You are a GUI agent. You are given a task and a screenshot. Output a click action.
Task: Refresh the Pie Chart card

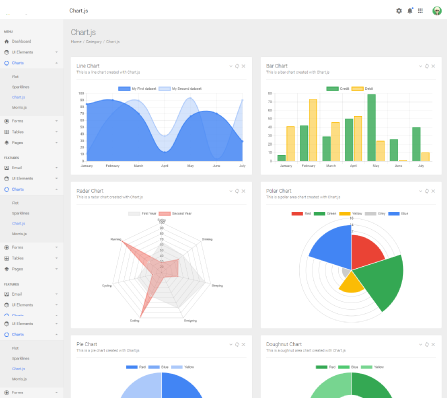pyautogui.click(x=237, y=344)
